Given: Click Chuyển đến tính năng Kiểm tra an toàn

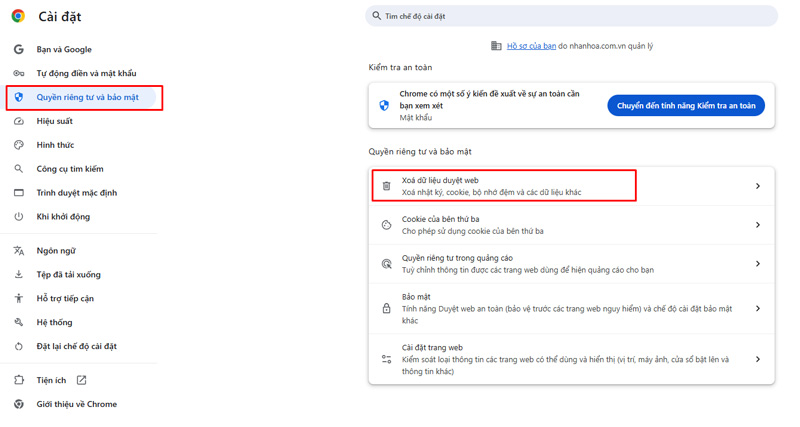Looking at the screenshot, I should (x=686, y=106).
